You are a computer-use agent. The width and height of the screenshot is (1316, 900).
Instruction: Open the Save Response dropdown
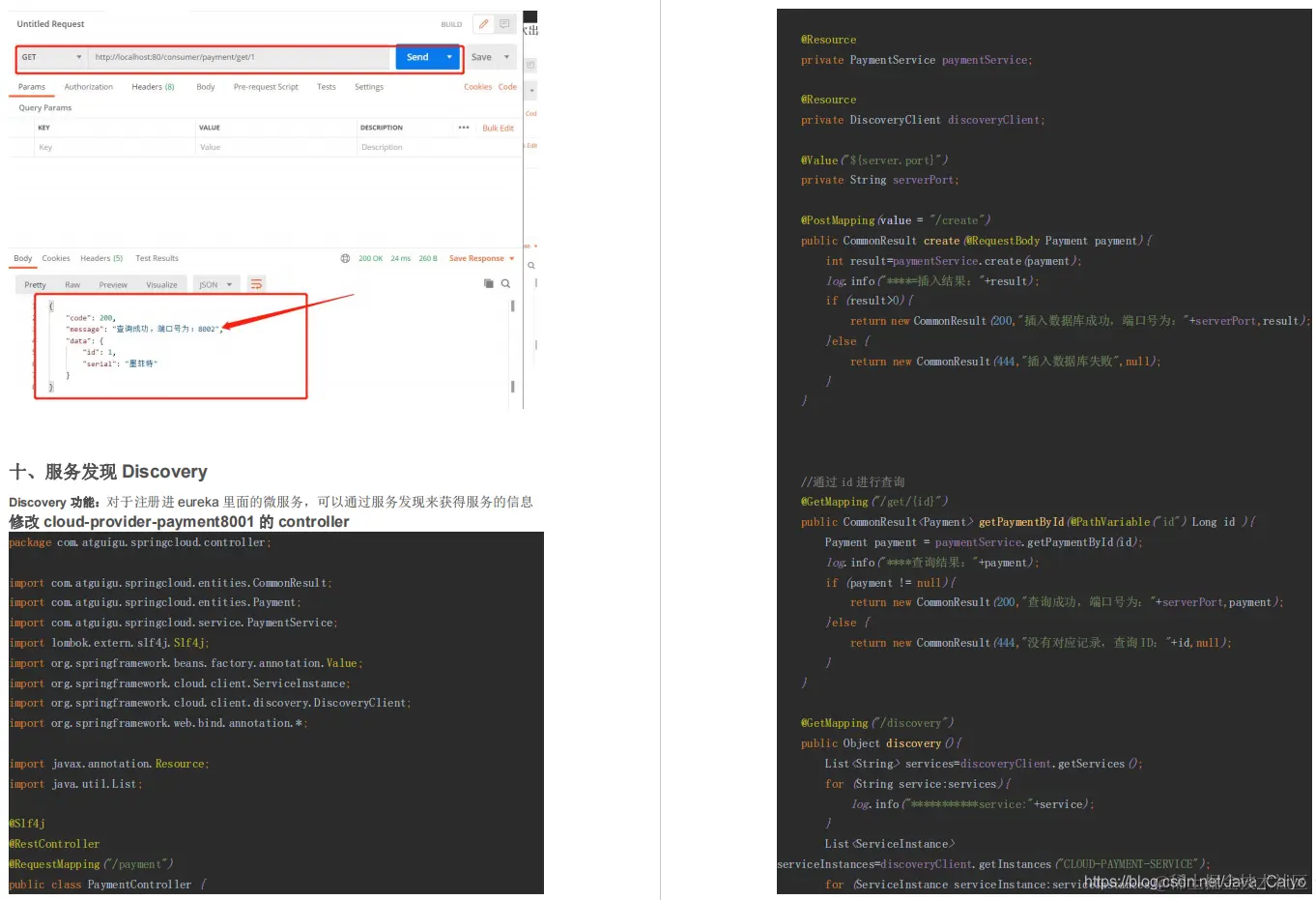click(482, 258)
